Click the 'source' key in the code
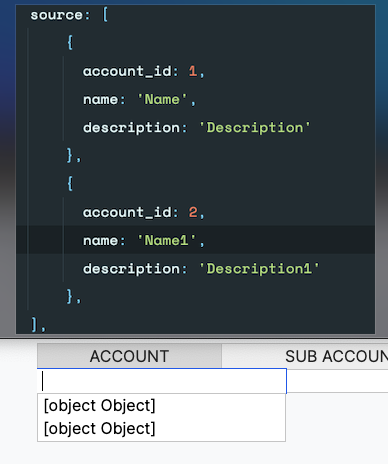 [56, 15]
